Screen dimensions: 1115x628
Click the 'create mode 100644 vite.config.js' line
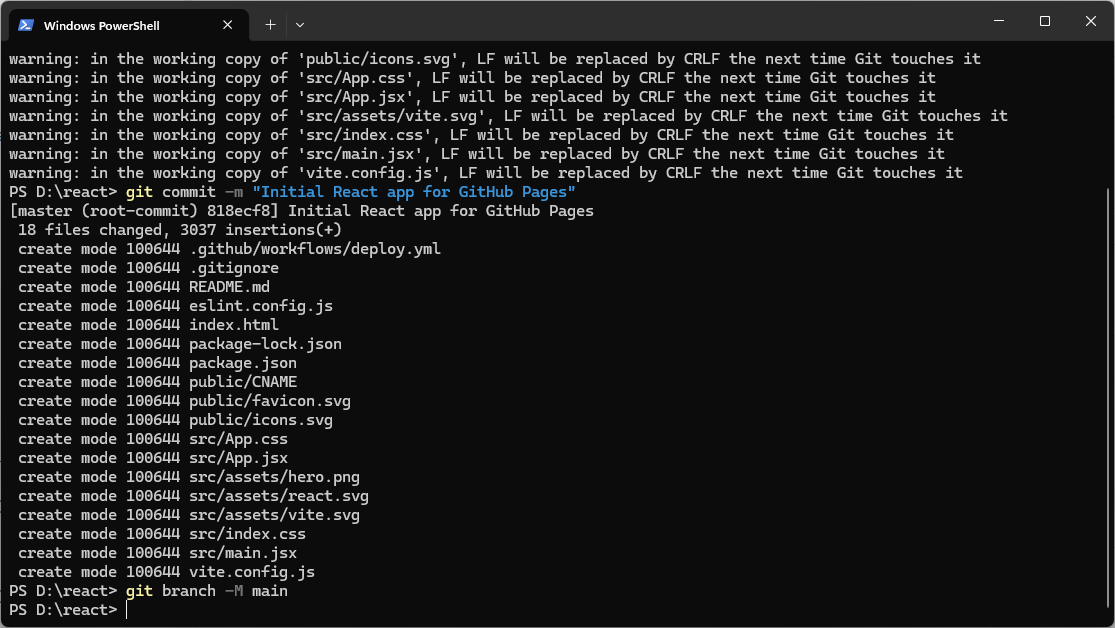(166, 573)
